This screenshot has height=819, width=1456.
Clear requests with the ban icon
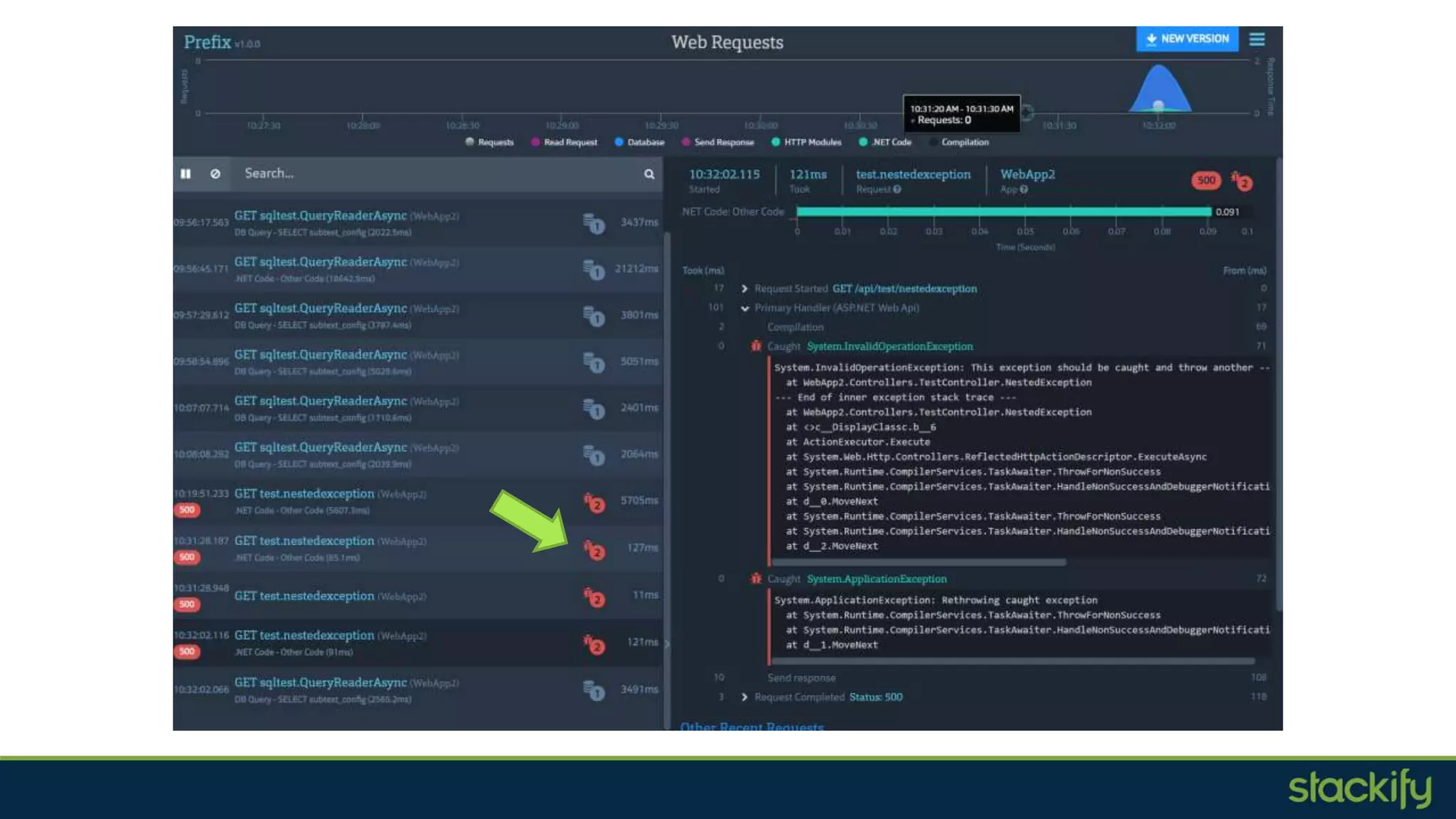[x=215, y=173]
